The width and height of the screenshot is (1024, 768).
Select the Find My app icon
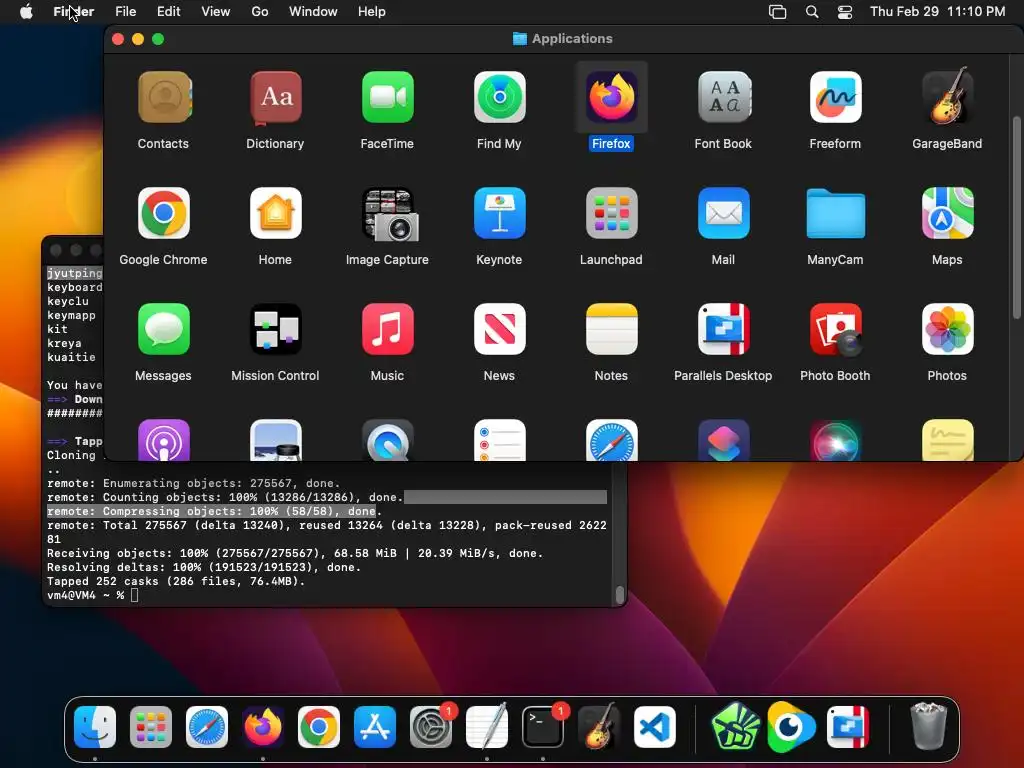point(500,98)
